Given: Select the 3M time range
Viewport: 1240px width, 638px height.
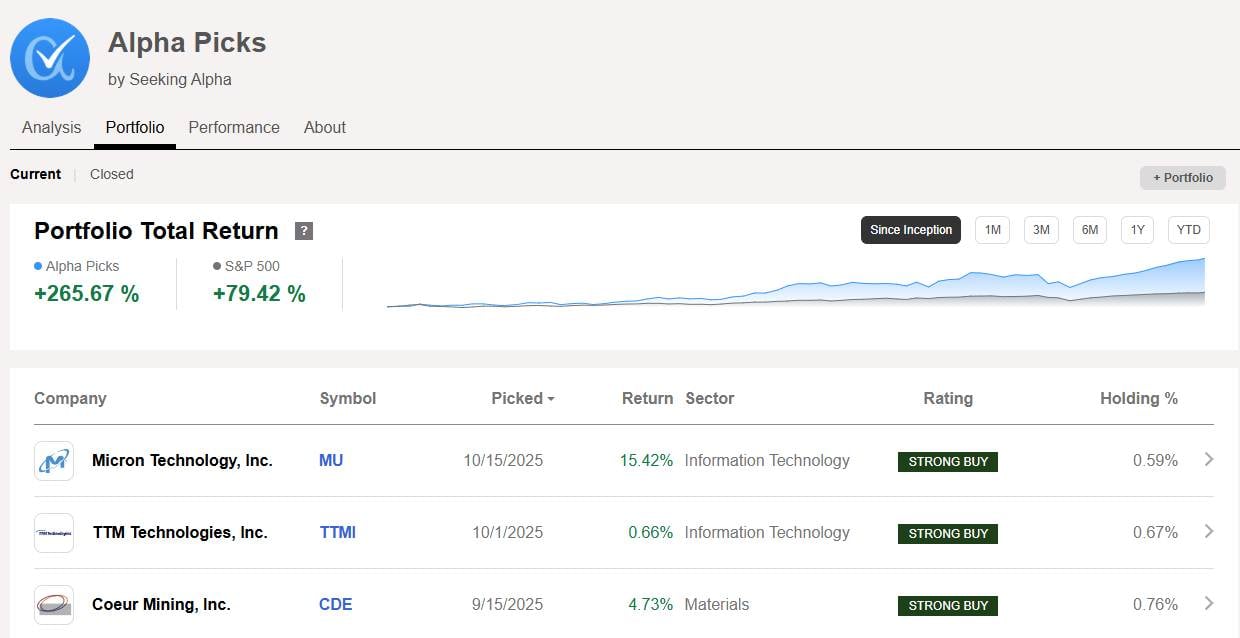Looking at the screenshot, I should (x=1041, y=230).
